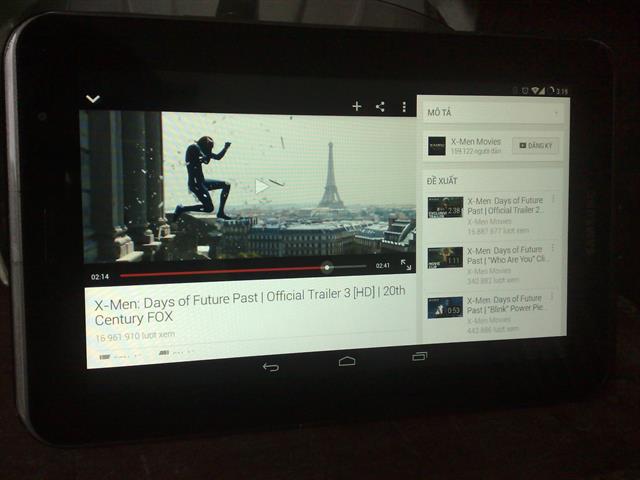The height and width of the screenshot is (480, 640).
Task: Select the "Who Are You" clip title
Action: [x=507, y=255]
